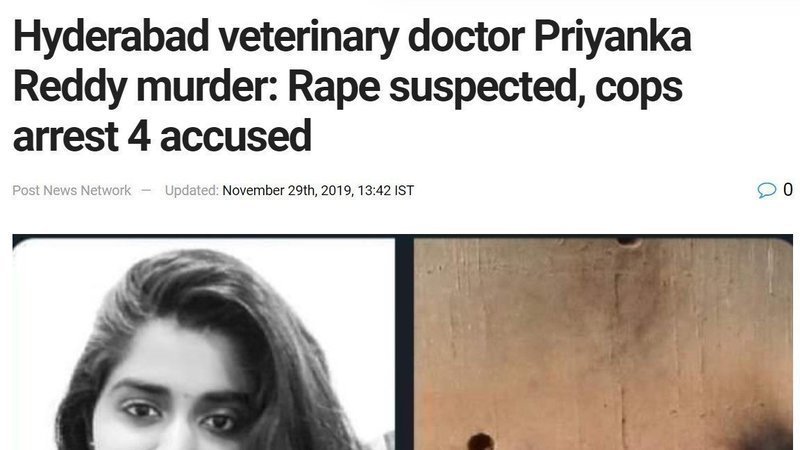
Task: Click the word 'Network' in the byline
Action: tap(106, 190)
